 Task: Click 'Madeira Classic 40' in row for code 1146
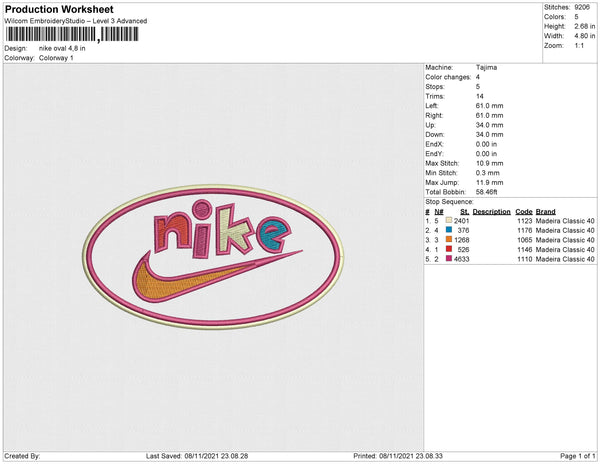(x=565, y=249)
